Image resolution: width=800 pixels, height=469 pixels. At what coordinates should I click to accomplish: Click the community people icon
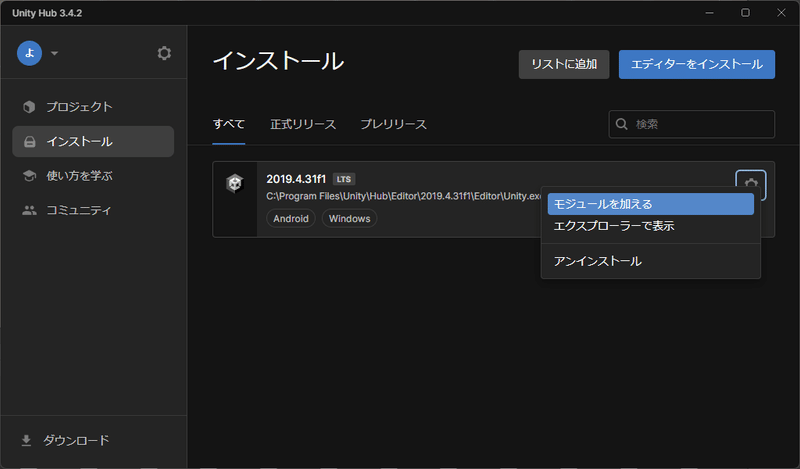pos(30,210)
